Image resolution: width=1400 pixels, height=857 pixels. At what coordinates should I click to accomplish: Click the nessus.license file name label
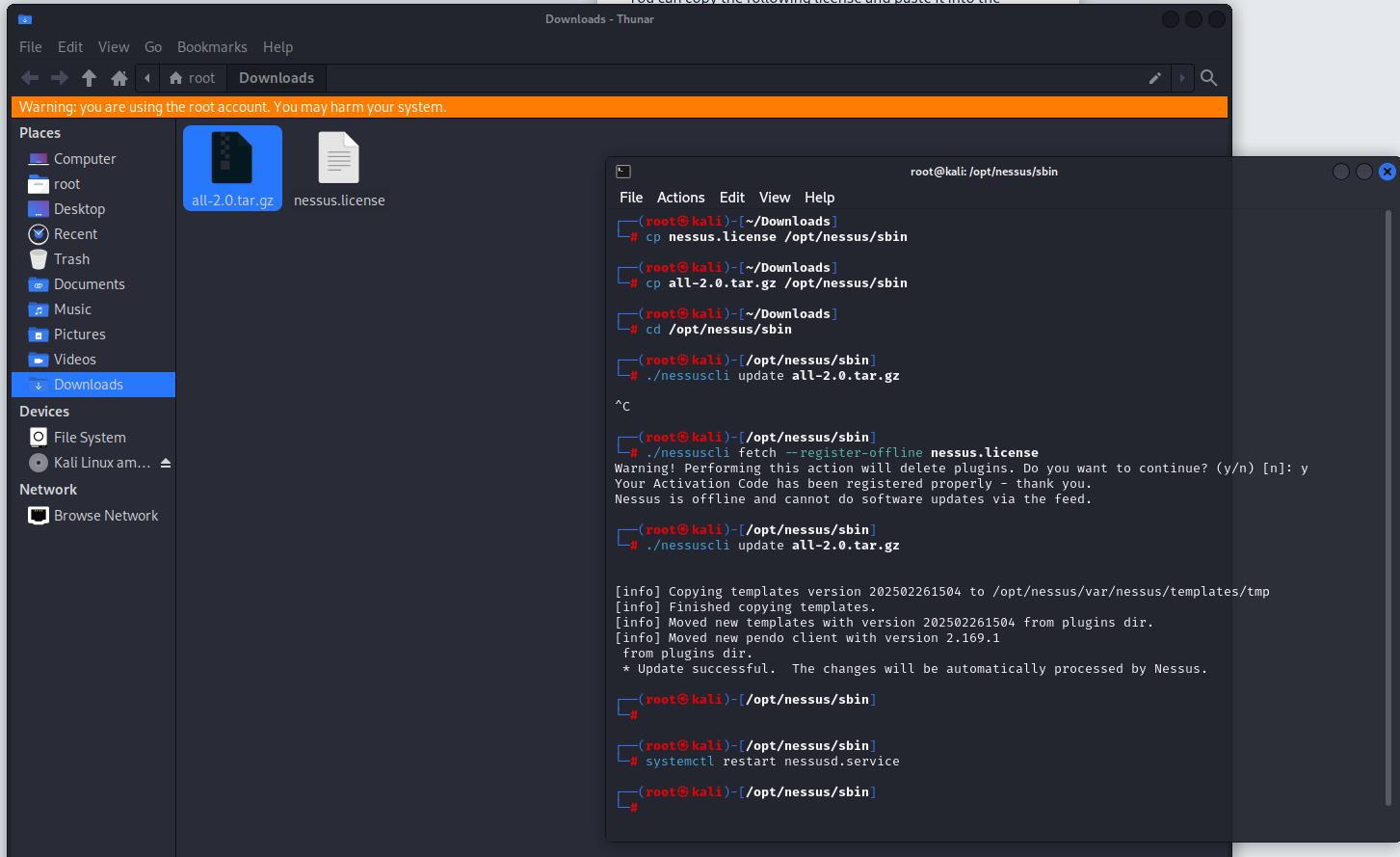coord(339,201)
